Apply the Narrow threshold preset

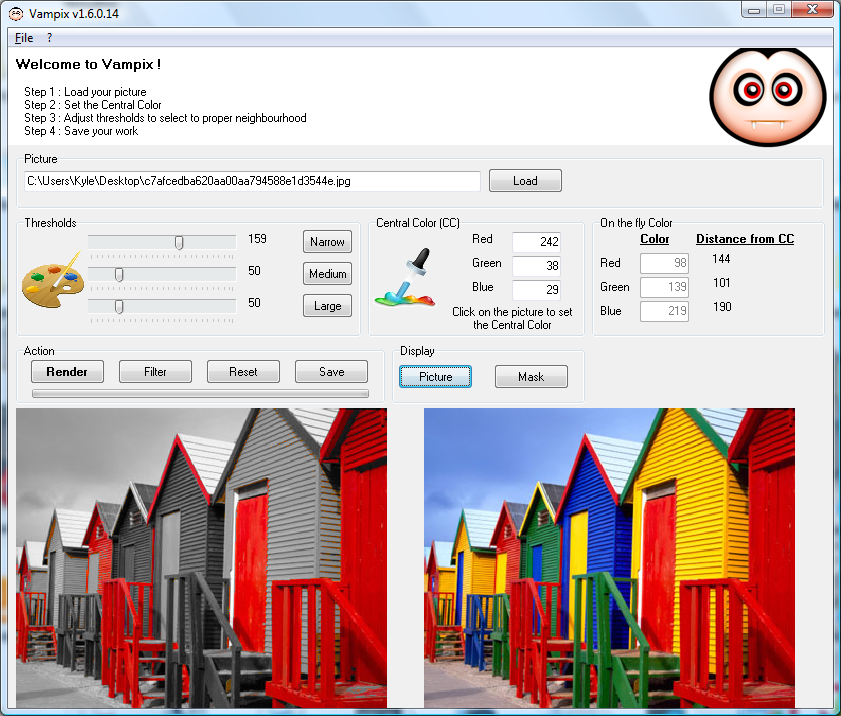pos(327,242)
